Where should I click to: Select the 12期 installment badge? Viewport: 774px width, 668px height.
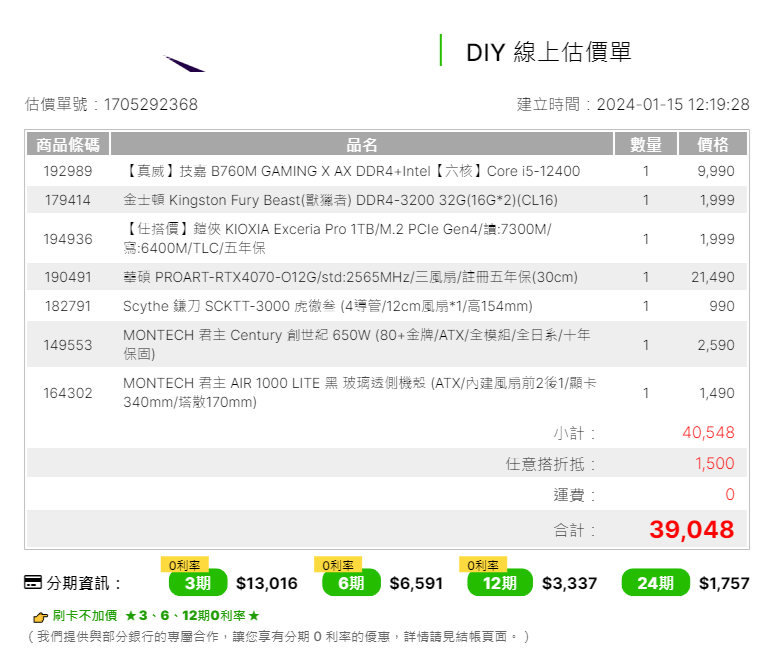click(x=500, y=583)
